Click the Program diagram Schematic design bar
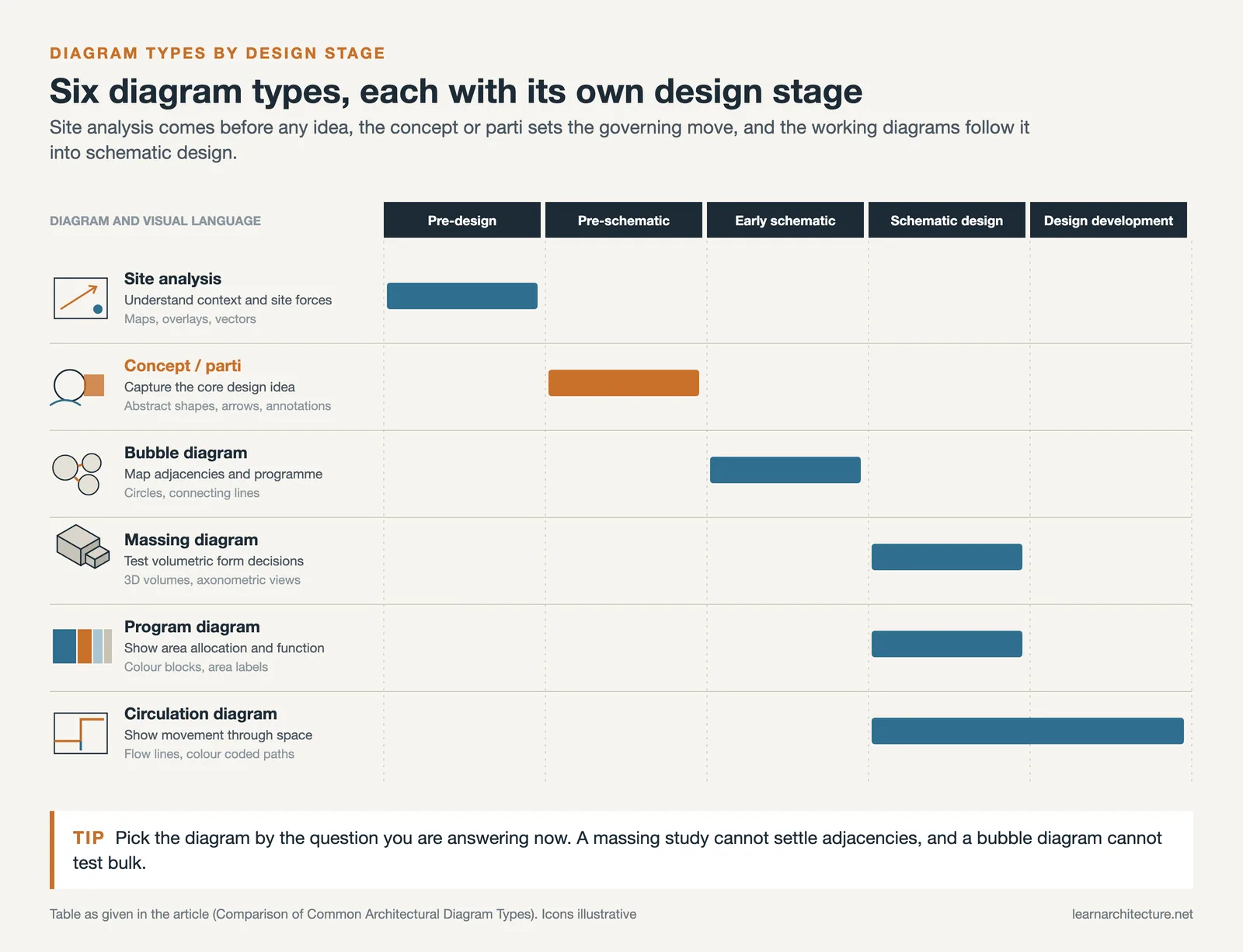The width and height of the screenshot is (1243, 952). [x=947, y=644]
